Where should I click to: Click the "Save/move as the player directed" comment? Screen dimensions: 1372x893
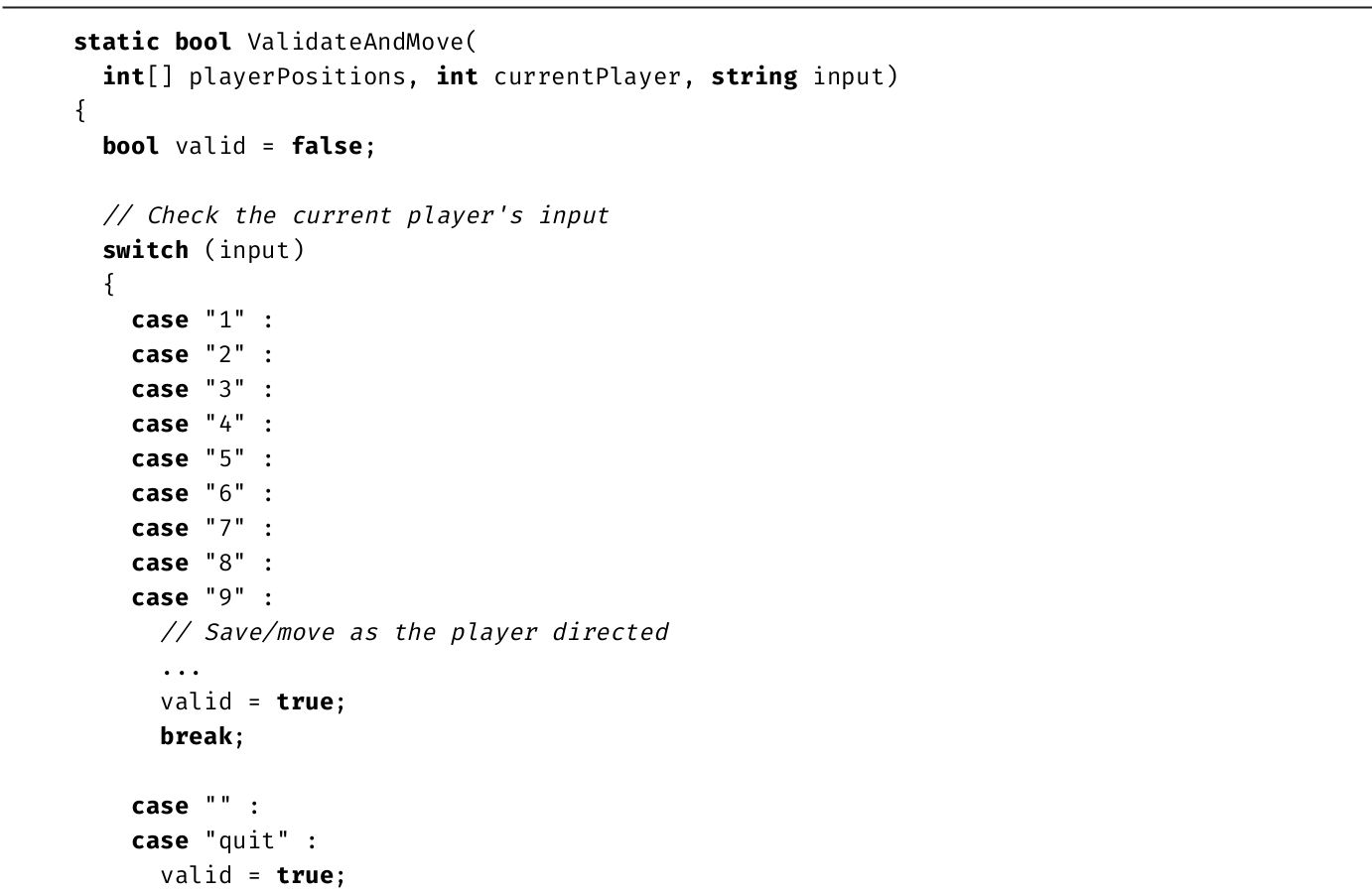click(x=414, y=632)
